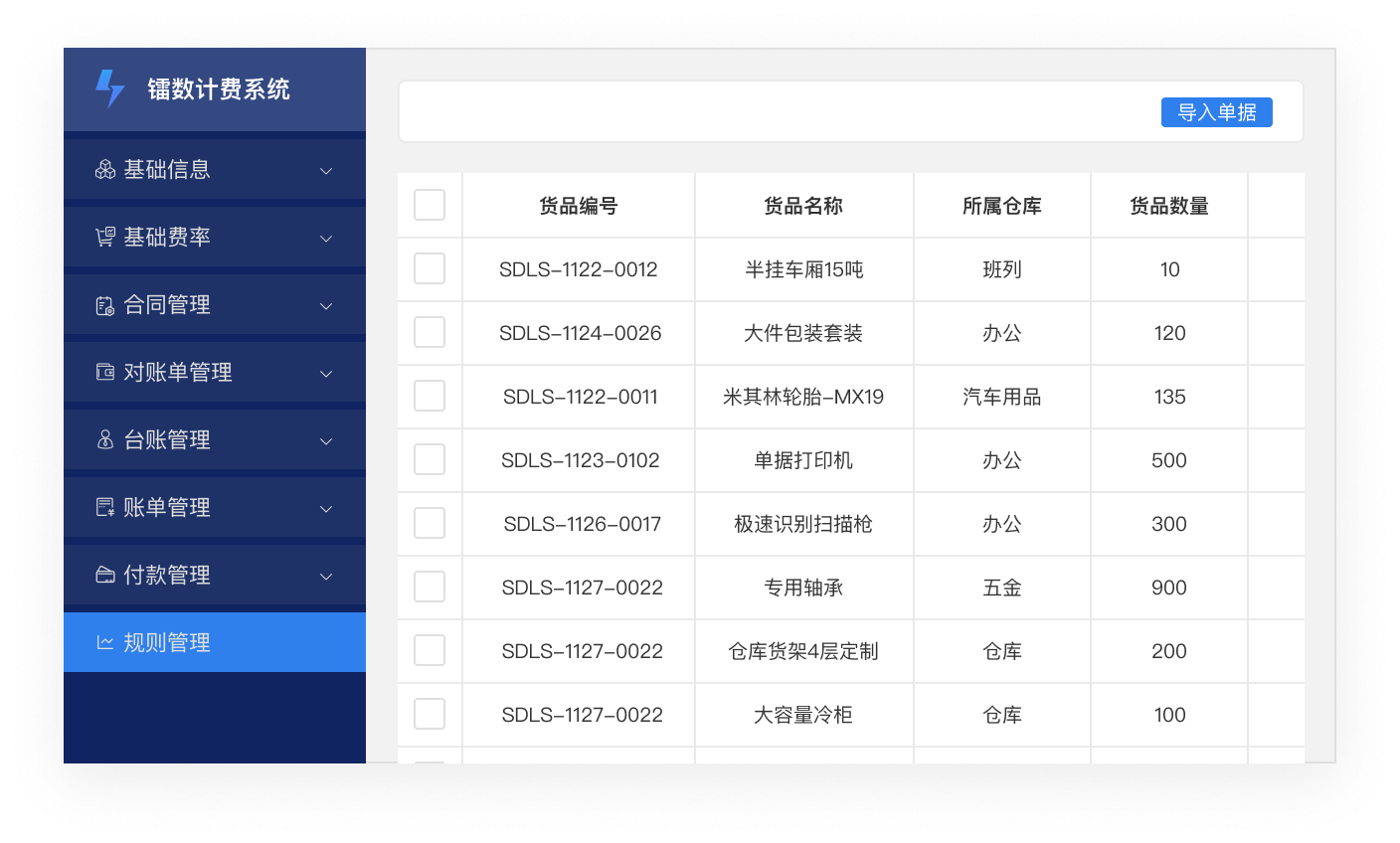Open the 基础信息 menu item

[x=215, y=169]
